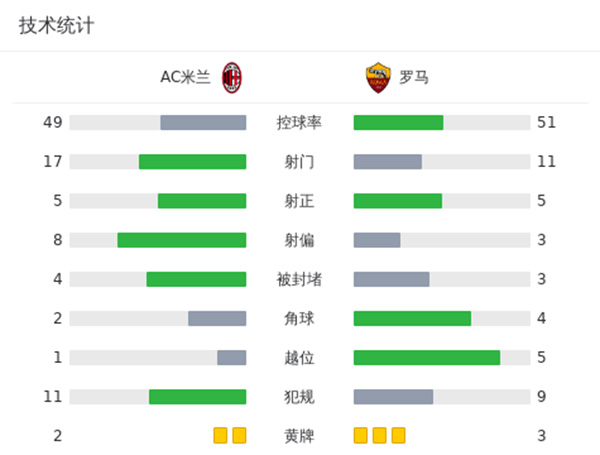Screen dimensions: 600x455
Task: Click the 被封堵 blocked shots label
Action: pos(300,279)
